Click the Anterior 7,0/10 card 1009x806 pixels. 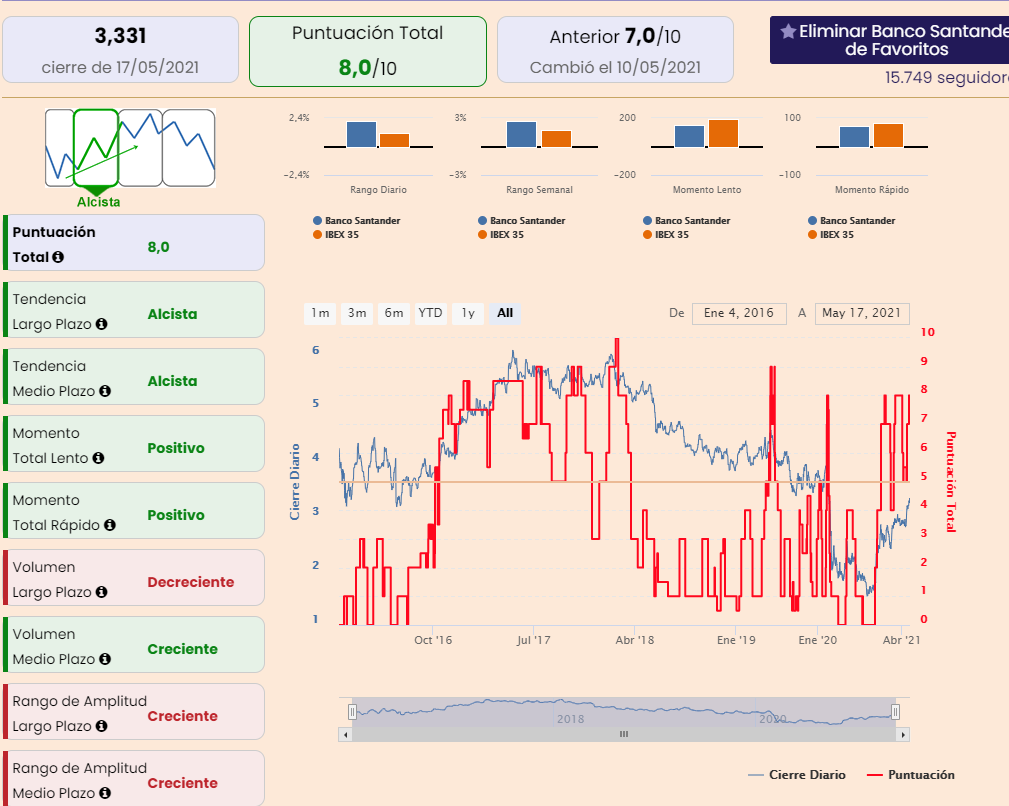coord(615,50)
